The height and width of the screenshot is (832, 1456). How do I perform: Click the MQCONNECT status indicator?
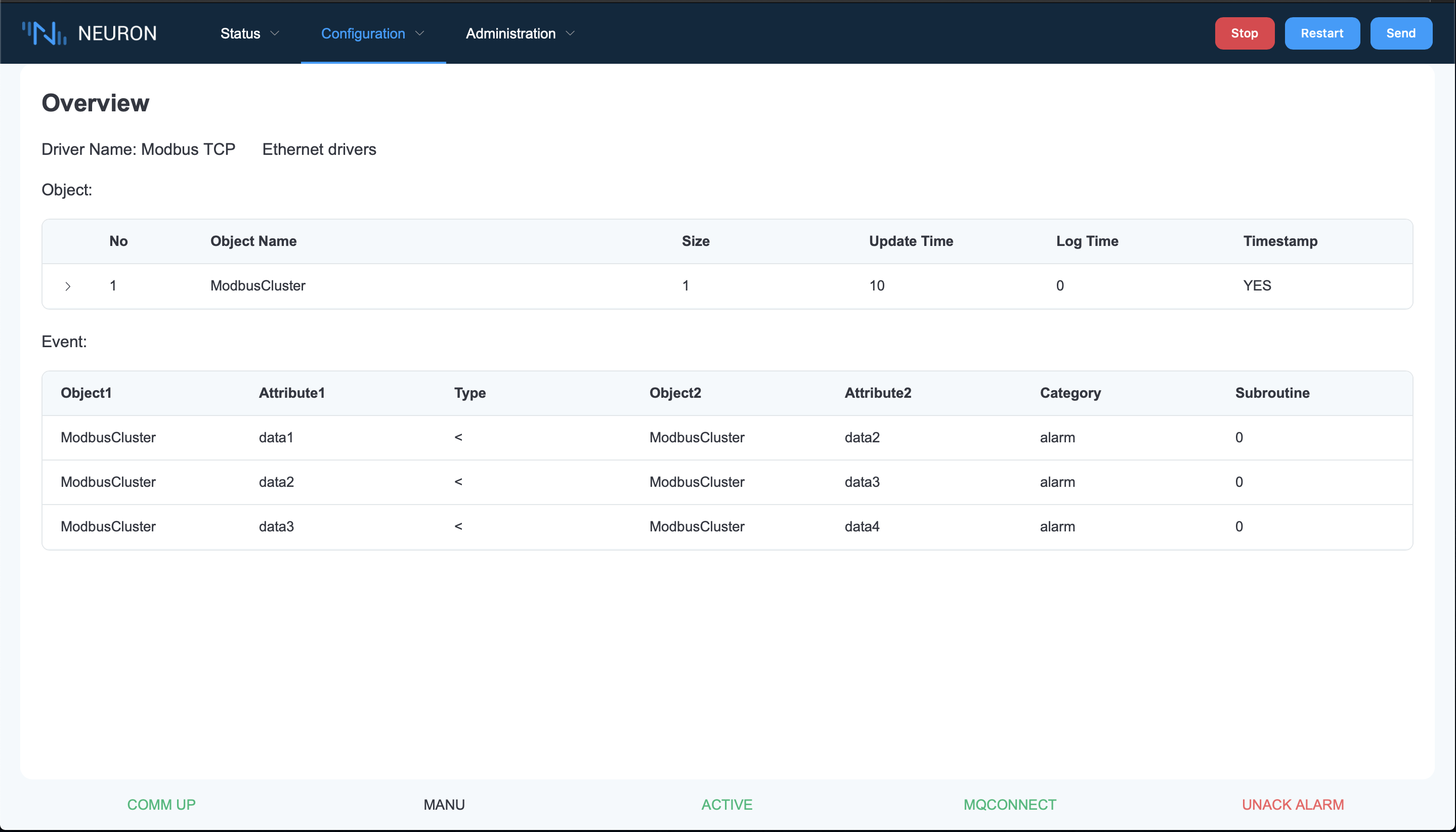(1009, 805)
